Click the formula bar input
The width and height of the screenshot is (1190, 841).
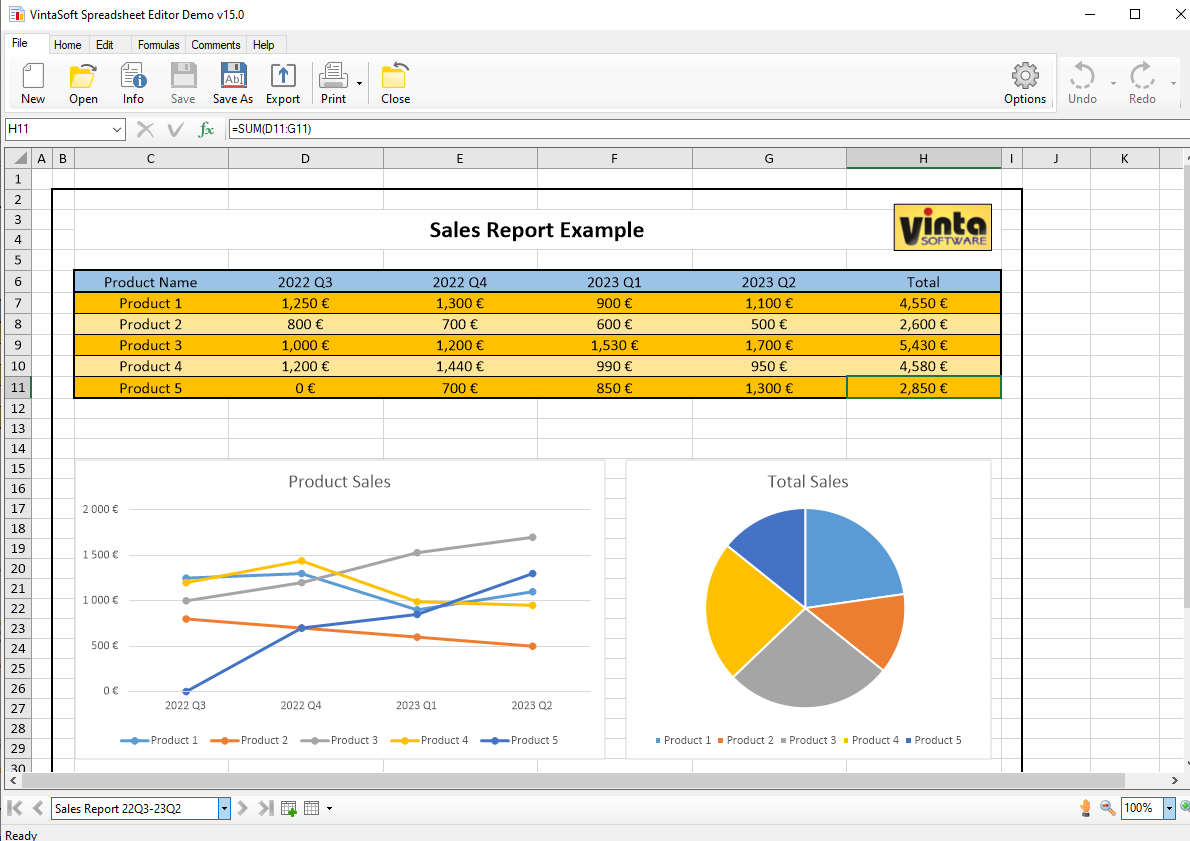[x=709, y=129]
